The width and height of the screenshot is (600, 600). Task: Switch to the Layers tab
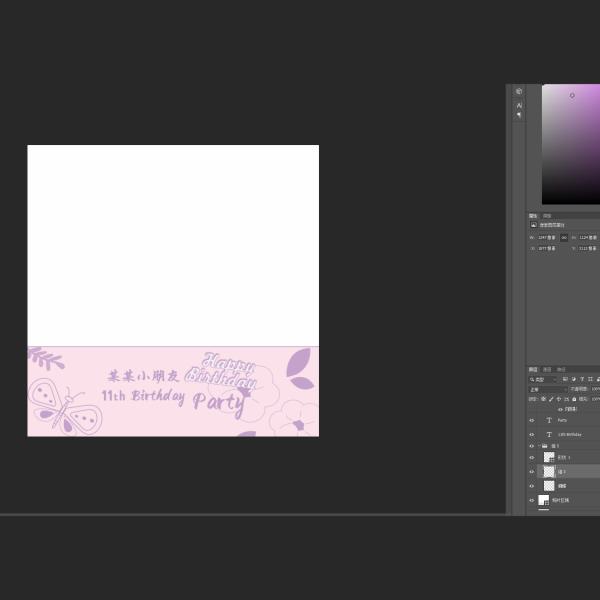coord(533,369)
